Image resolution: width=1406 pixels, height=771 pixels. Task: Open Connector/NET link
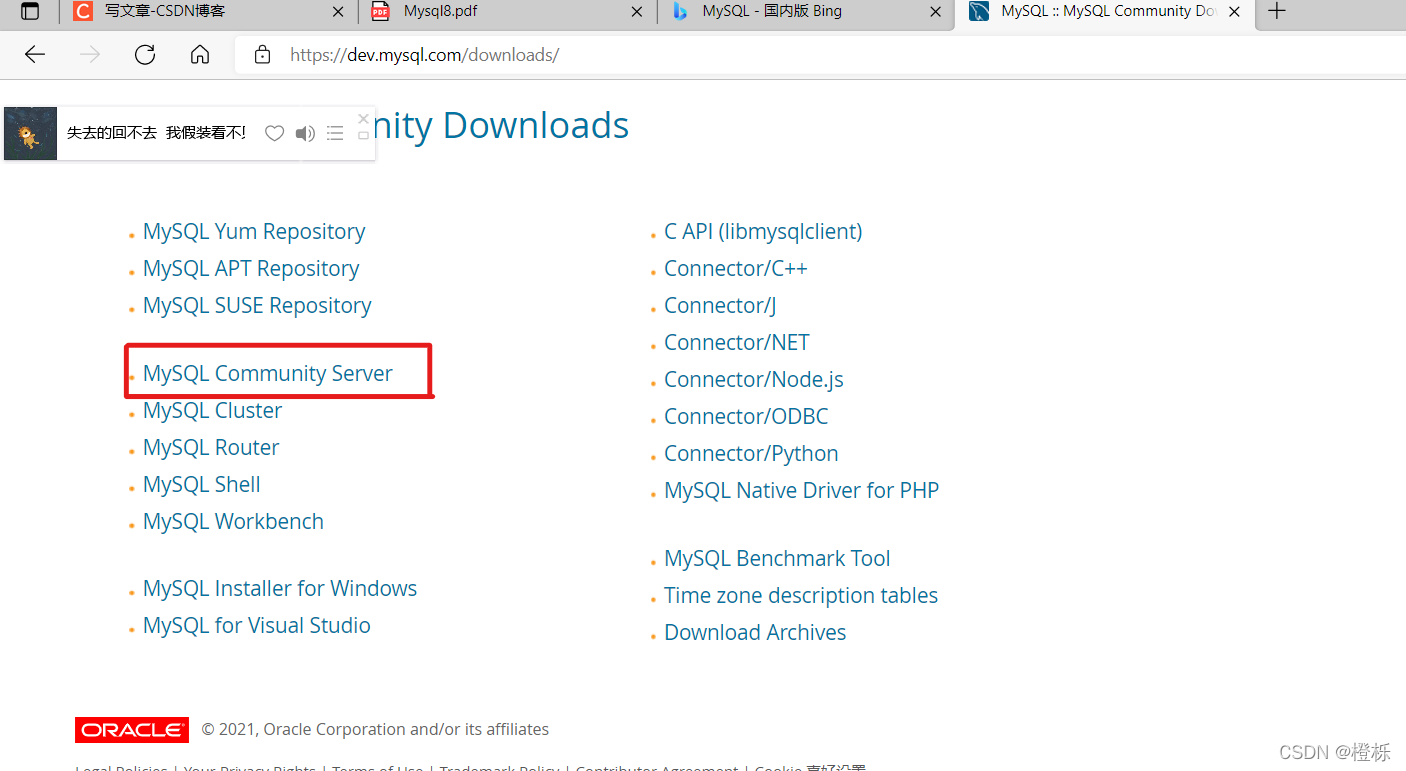[x=737, y=342]
